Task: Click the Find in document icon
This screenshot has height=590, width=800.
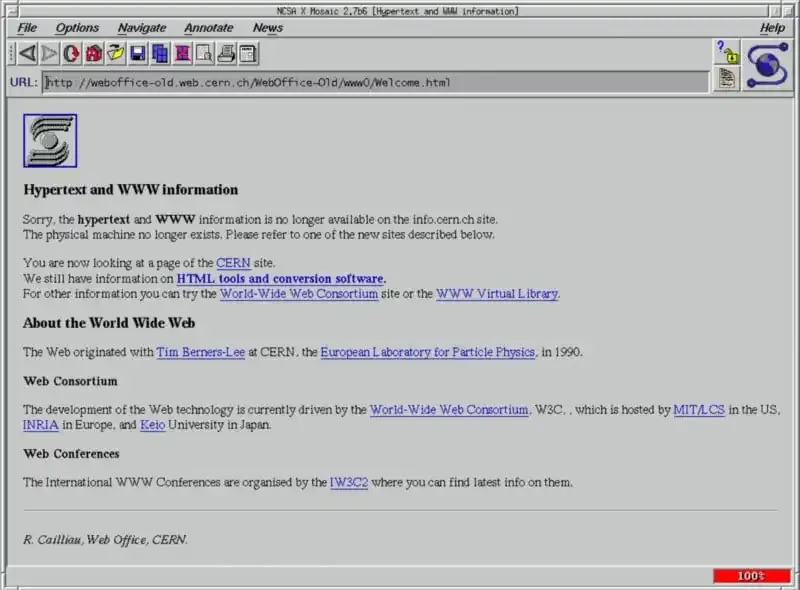Action: (203, 54)
